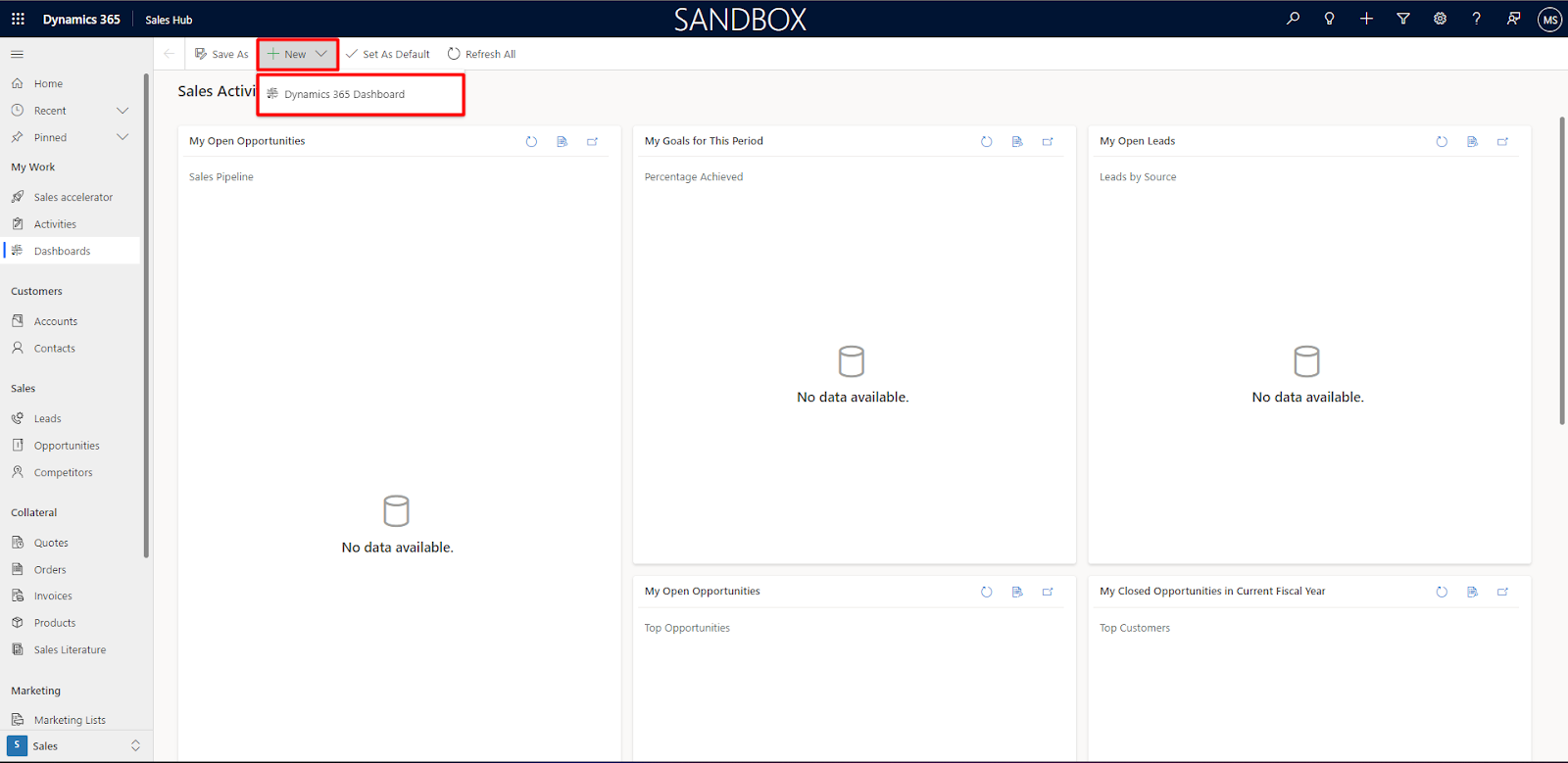Expand the Recent section chevron
Image resolution: width=1568 pixels, height=763 pixels.
tap(122, 111)
